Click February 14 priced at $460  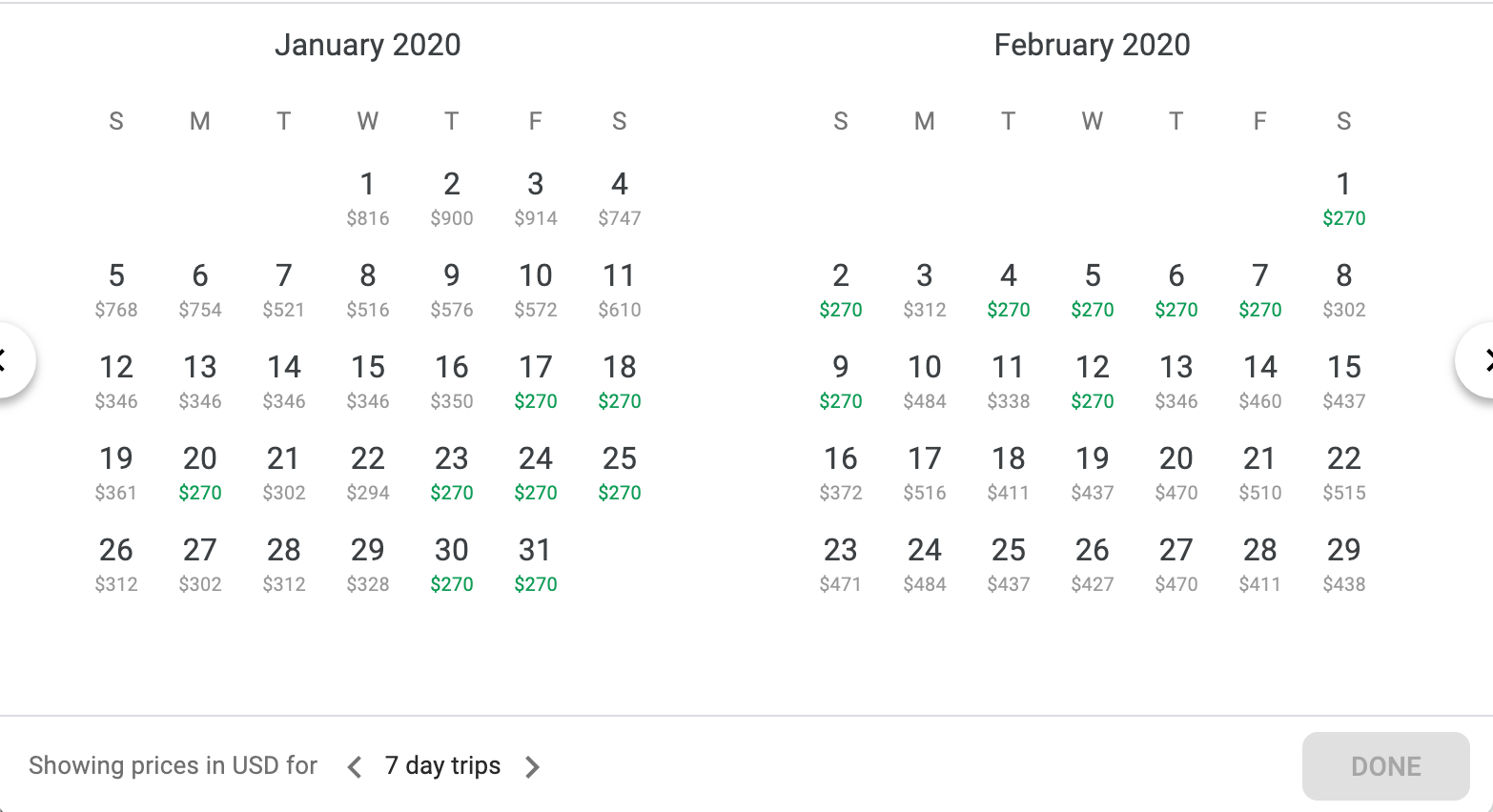click(1259, 380)
